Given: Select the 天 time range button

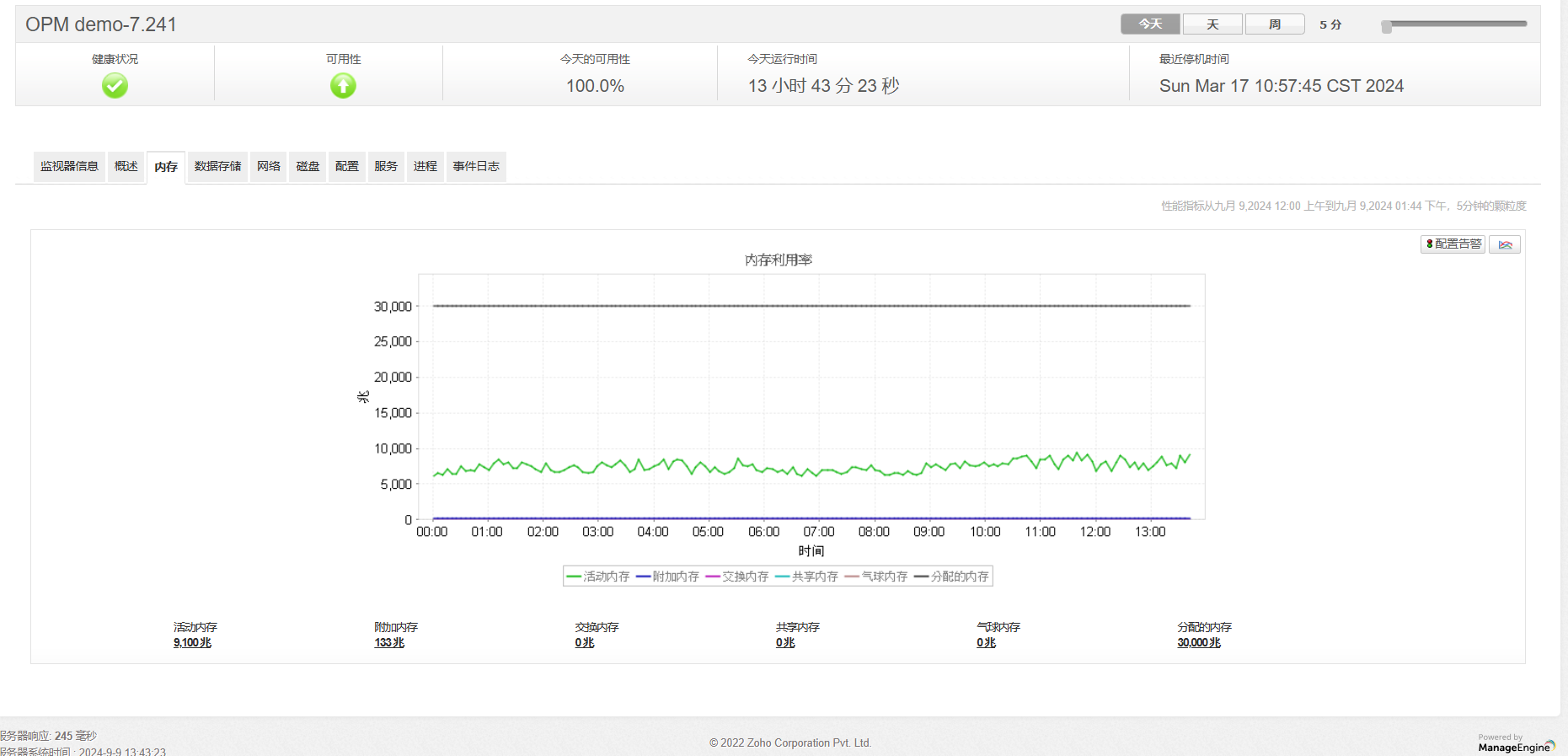Looking at the screenshot, I should (1212, 24).
